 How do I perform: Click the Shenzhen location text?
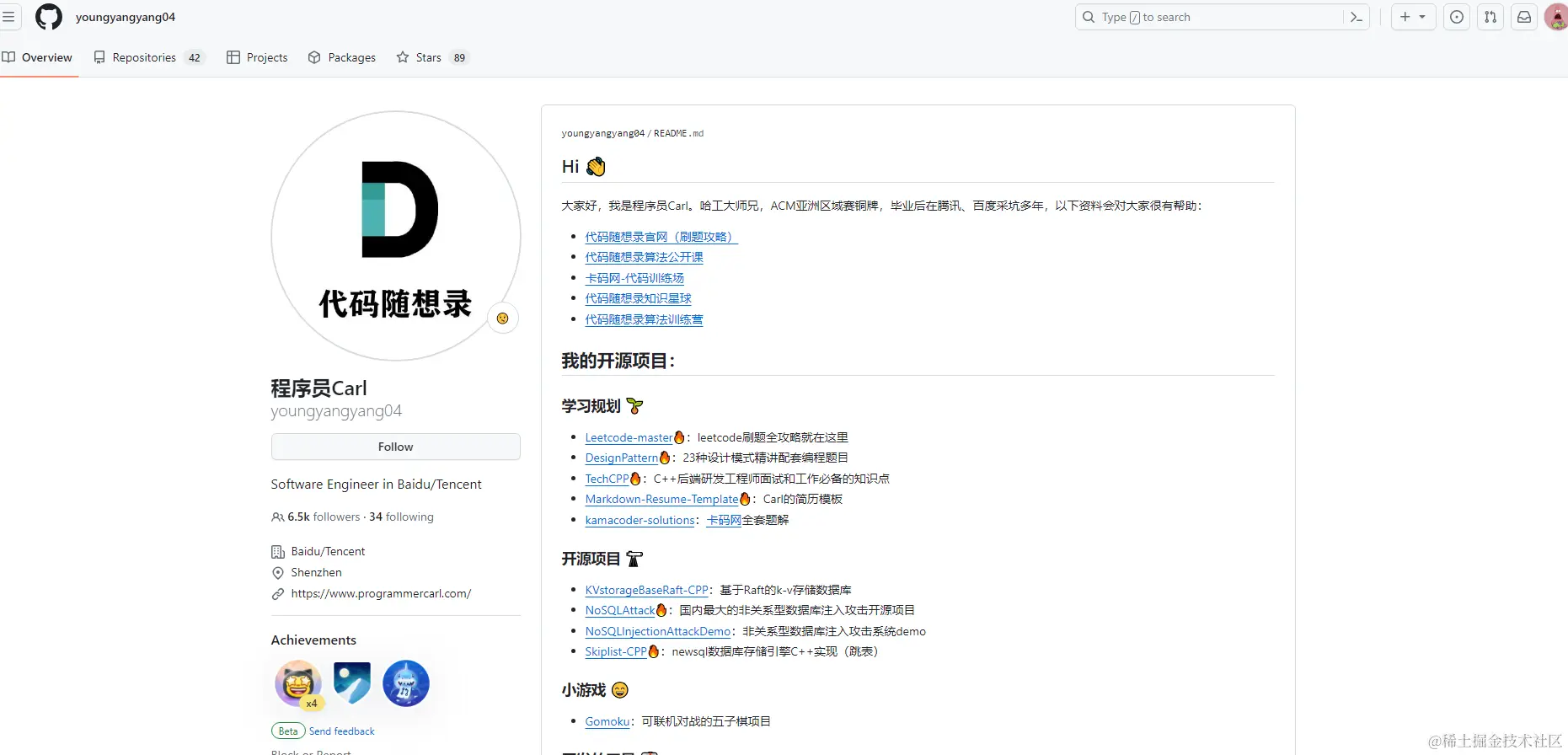click(316, 572)
